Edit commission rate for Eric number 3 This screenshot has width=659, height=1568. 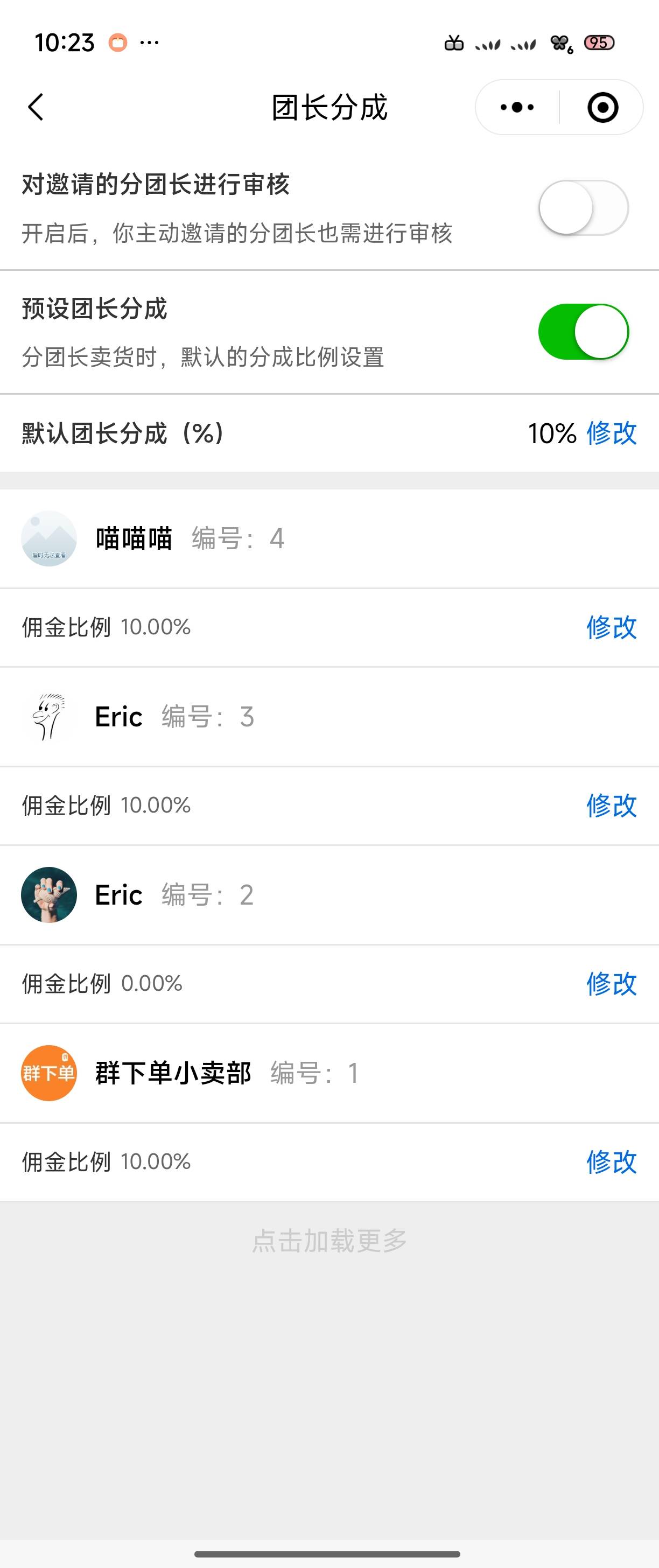pyautogui.click(x=611, y=806)
